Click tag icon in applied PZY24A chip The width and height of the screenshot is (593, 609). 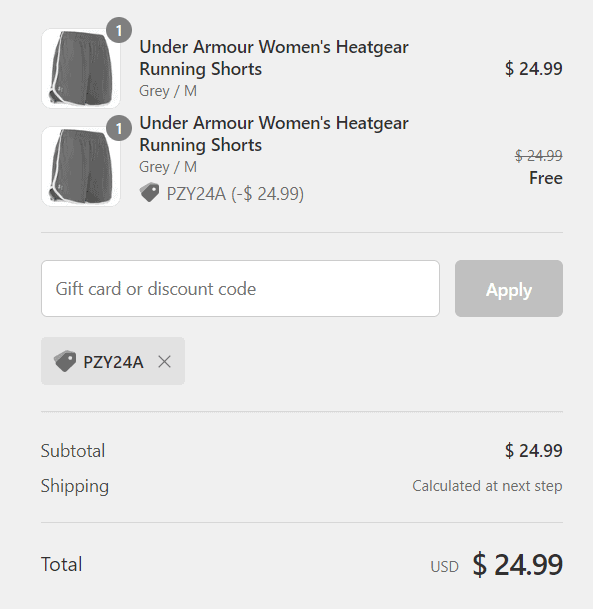(65, 361)
